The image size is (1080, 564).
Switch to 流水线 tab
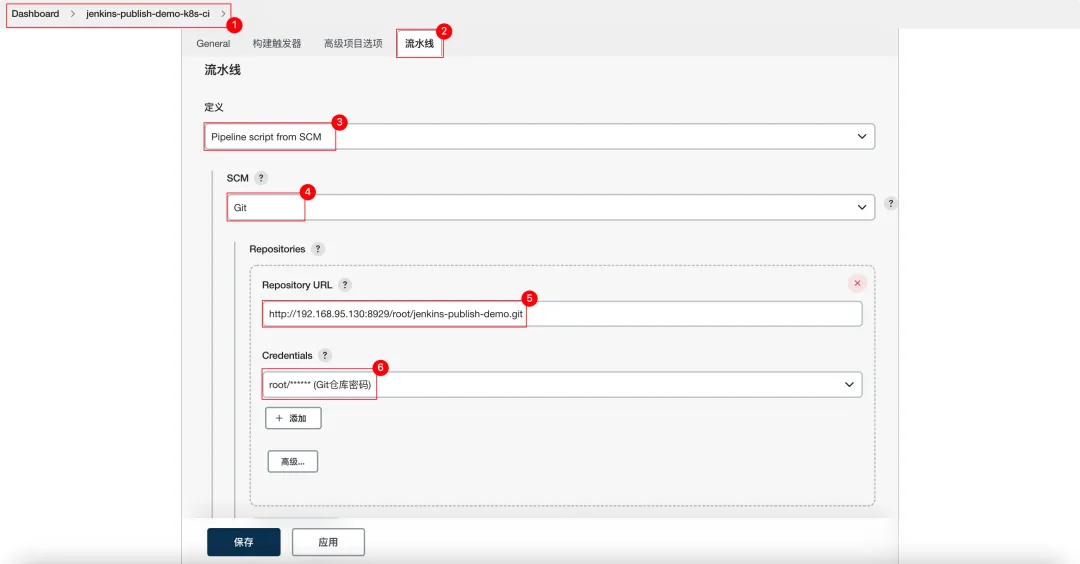[x=419, y=43]
